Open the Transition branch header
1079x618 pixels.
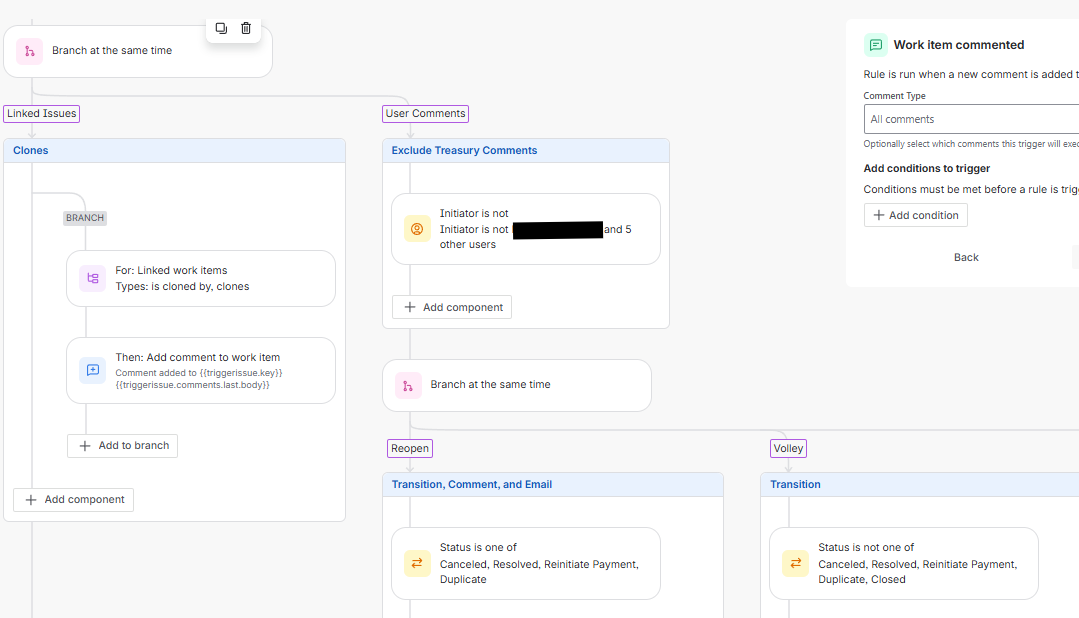[919, 484]
